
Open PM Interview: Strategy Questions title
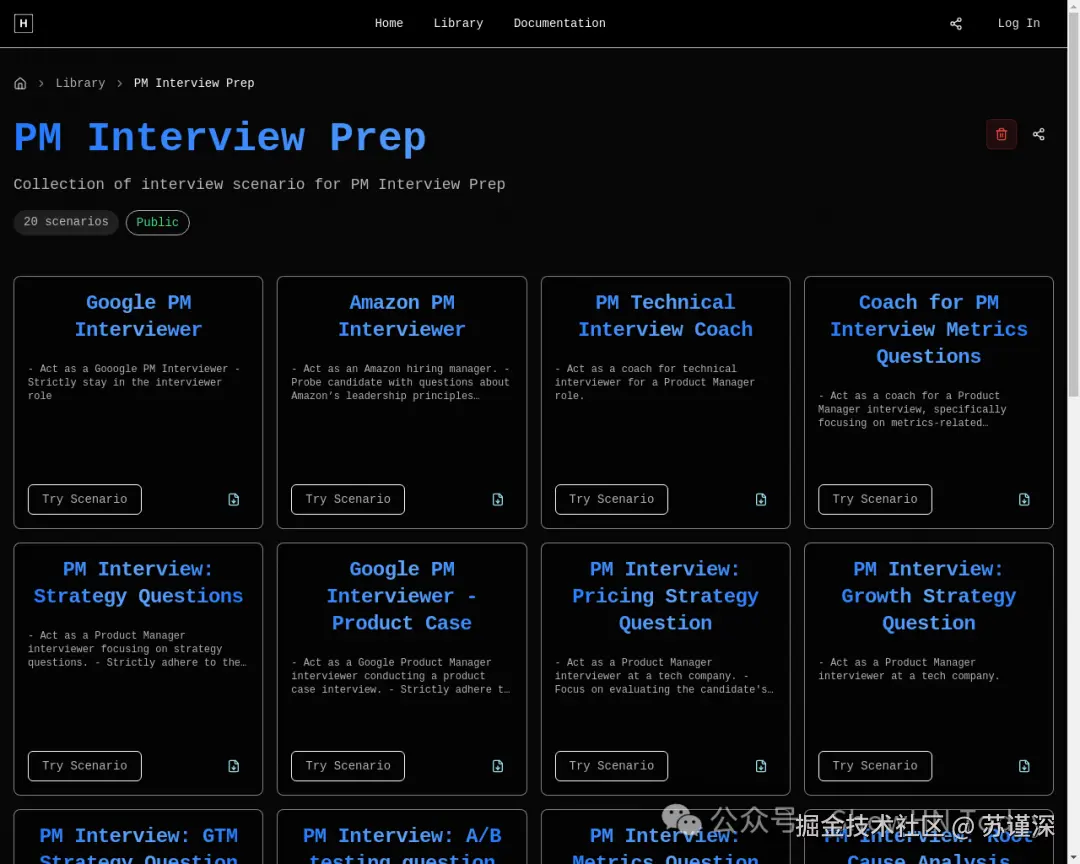pos(138,582)
